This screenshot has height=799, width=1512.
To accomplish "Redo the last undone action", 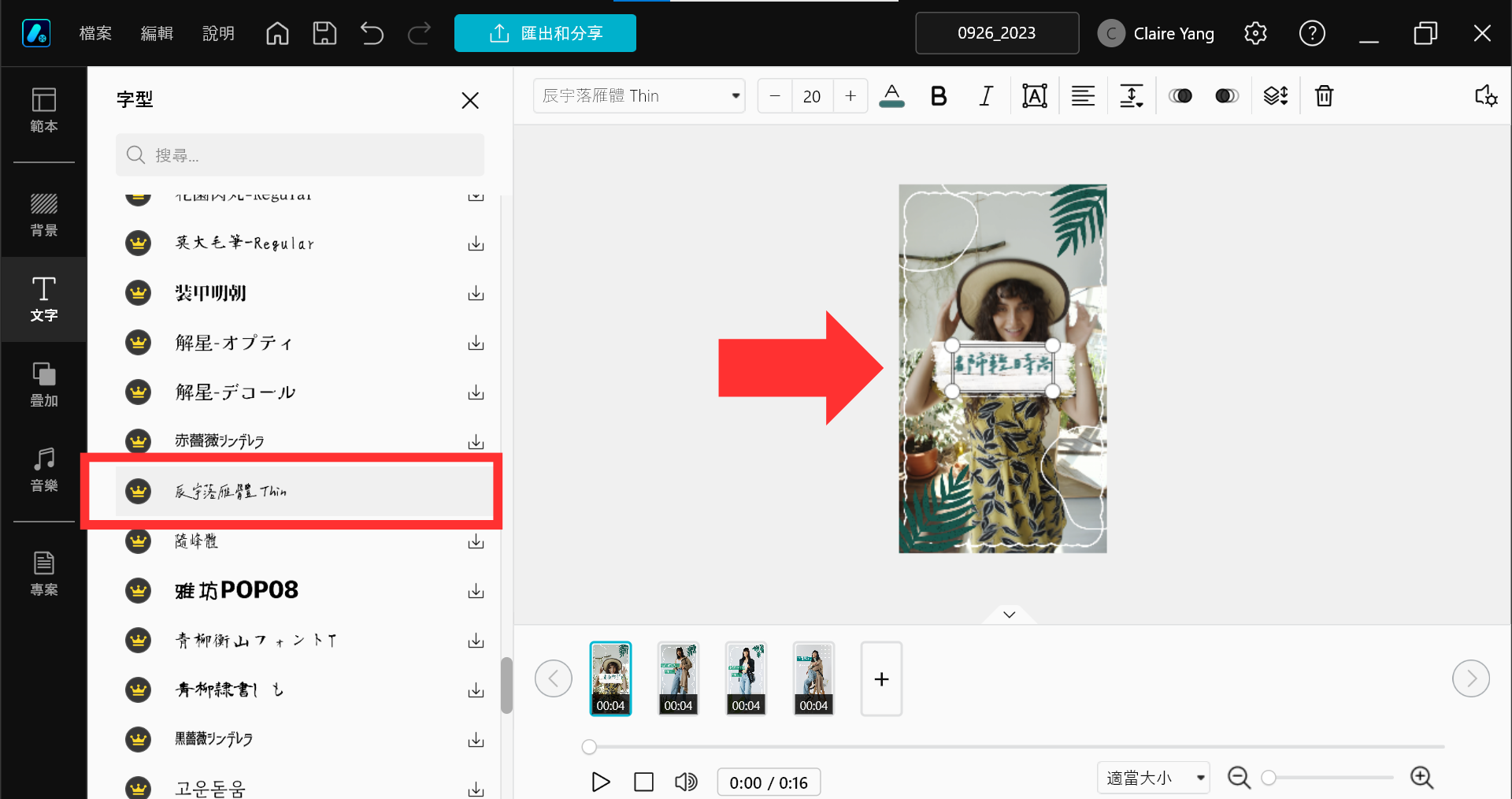I will point(419,33).
